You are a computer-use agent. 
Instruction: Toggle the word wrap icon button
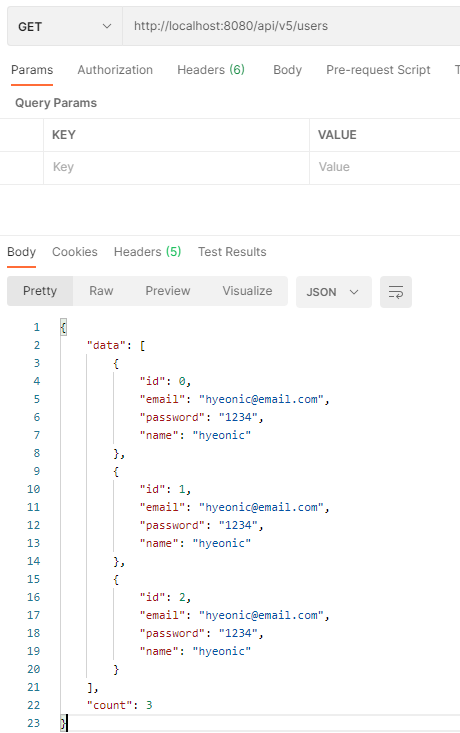[395, 292]
